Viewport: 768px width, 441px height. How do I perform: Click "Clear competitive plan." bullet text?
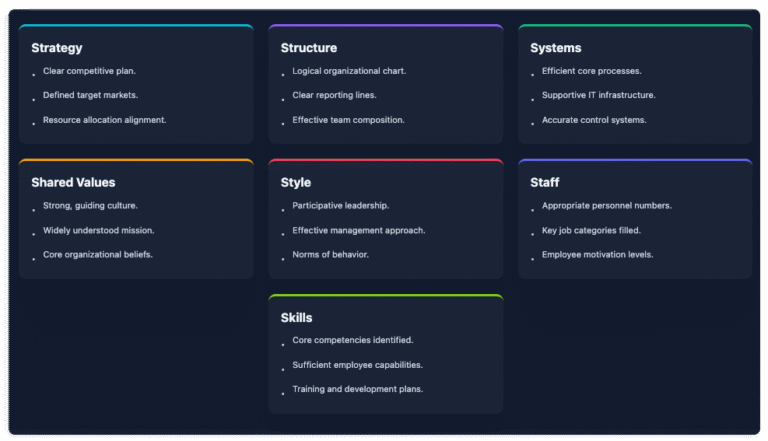(89, 71)
